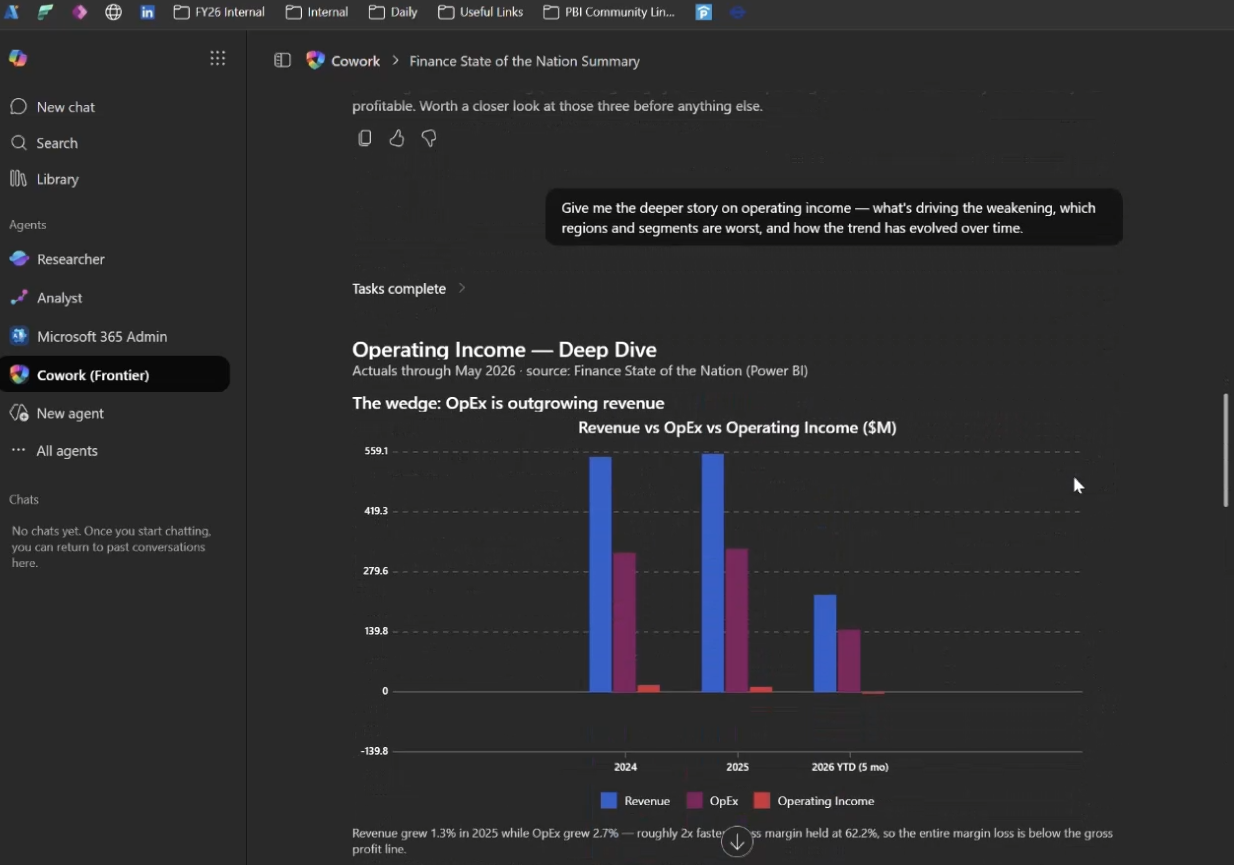Click the 2026 YTD Revenue bar
Image resolution: width=1234 pixels, height=865 pixels.
point(825,643)
